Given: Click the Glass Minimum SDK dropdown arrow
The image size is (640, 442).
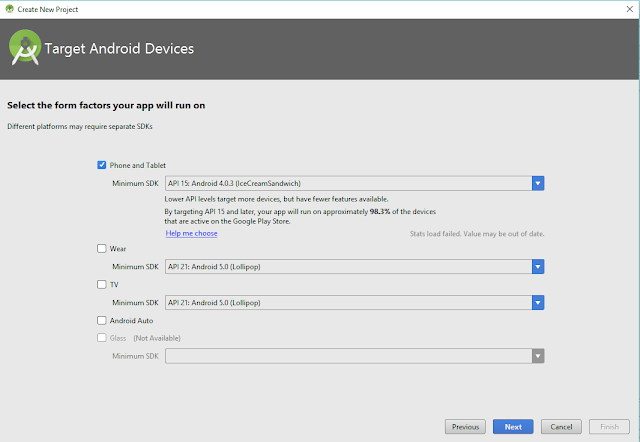Looking at the screenshot, I should pyautogui.click(x=538, y=355).
